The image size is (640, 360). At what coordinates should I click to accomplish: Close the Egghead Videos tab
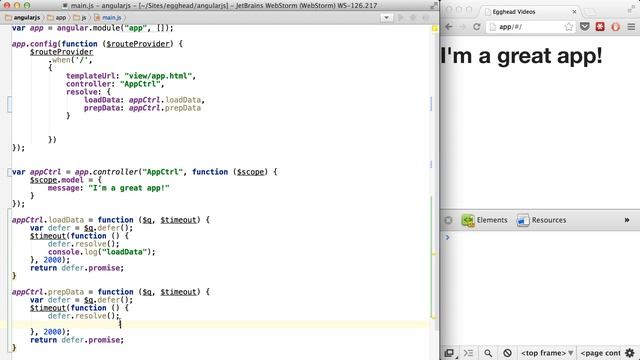[x=574, y=12]
